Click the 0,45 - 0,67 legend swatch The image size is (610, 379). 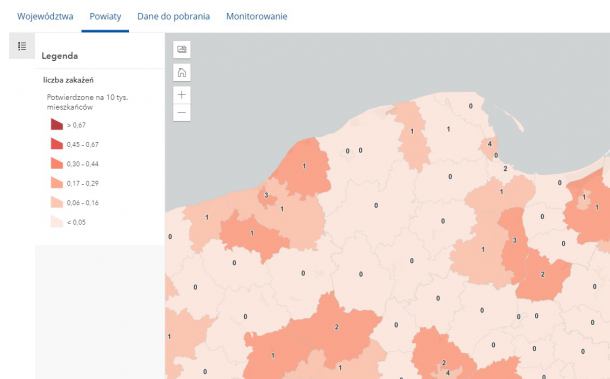57,144
